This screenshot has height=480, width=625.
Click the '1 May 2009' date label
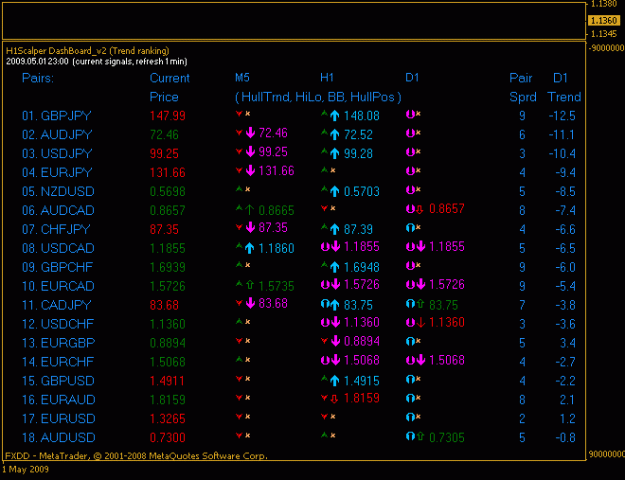coord(25,469)
